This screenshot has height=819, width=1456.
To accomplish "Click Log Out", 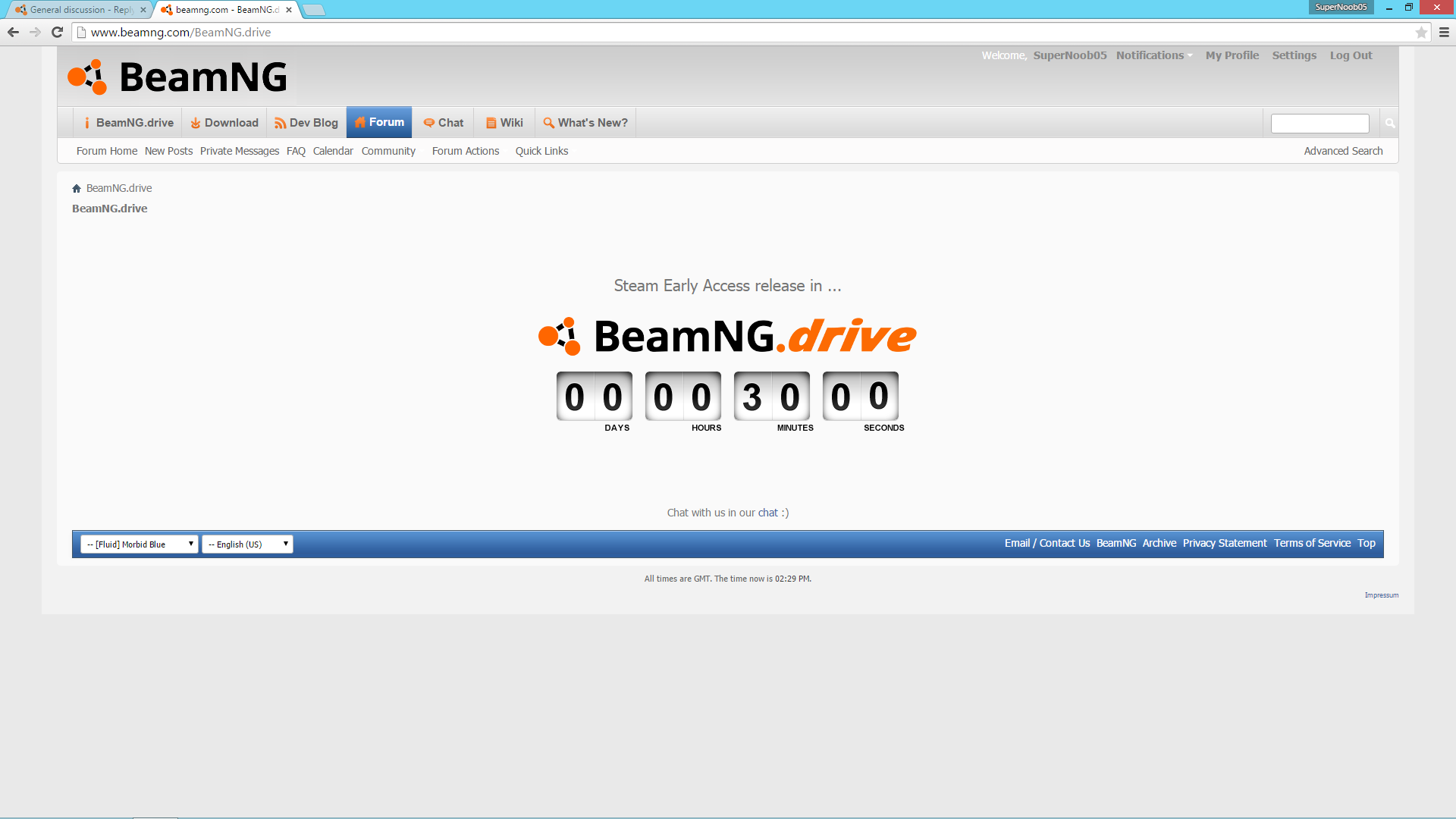I will 1351,55.
